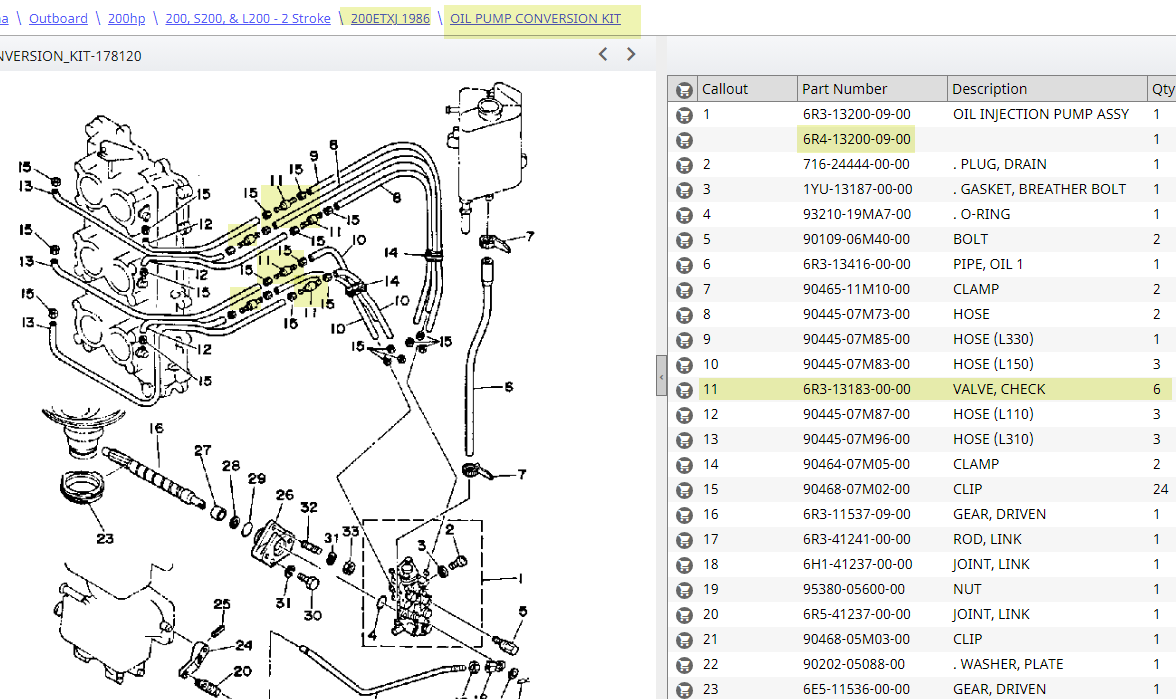This screenshot has height=699, width=1176.
Task: Click callout 16 label in diagram
Action: click(x=156, y=428)
